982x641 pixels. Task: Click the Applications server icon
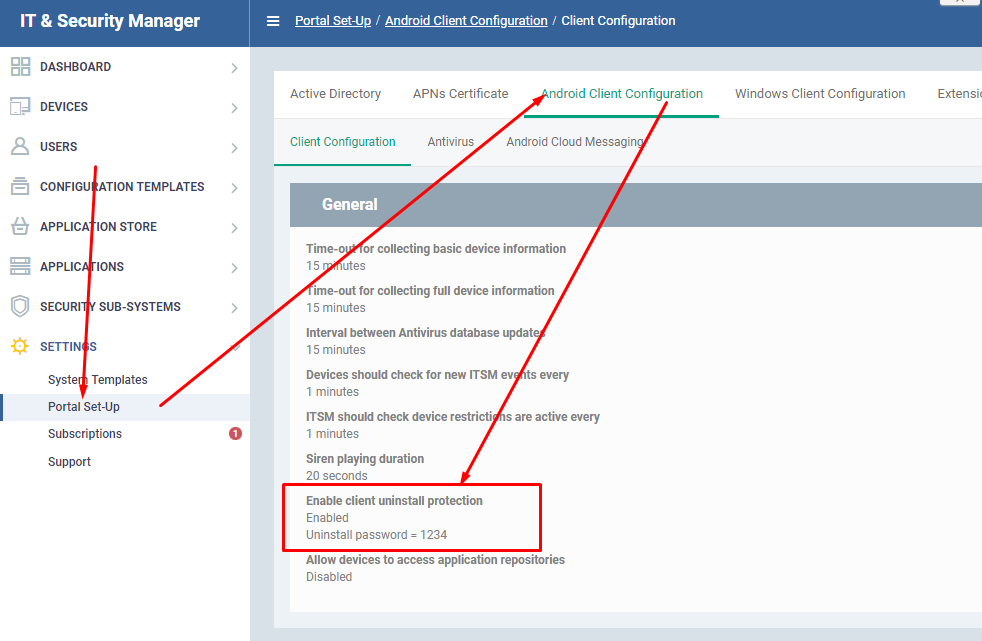(x=20, y=266)
